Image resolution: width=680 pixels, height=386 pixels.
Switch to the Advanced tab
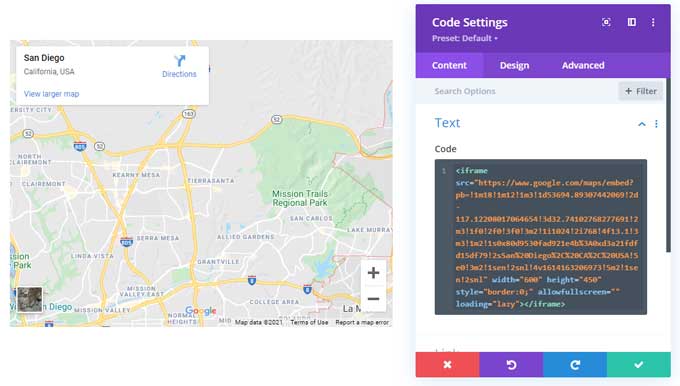[583, 65]
